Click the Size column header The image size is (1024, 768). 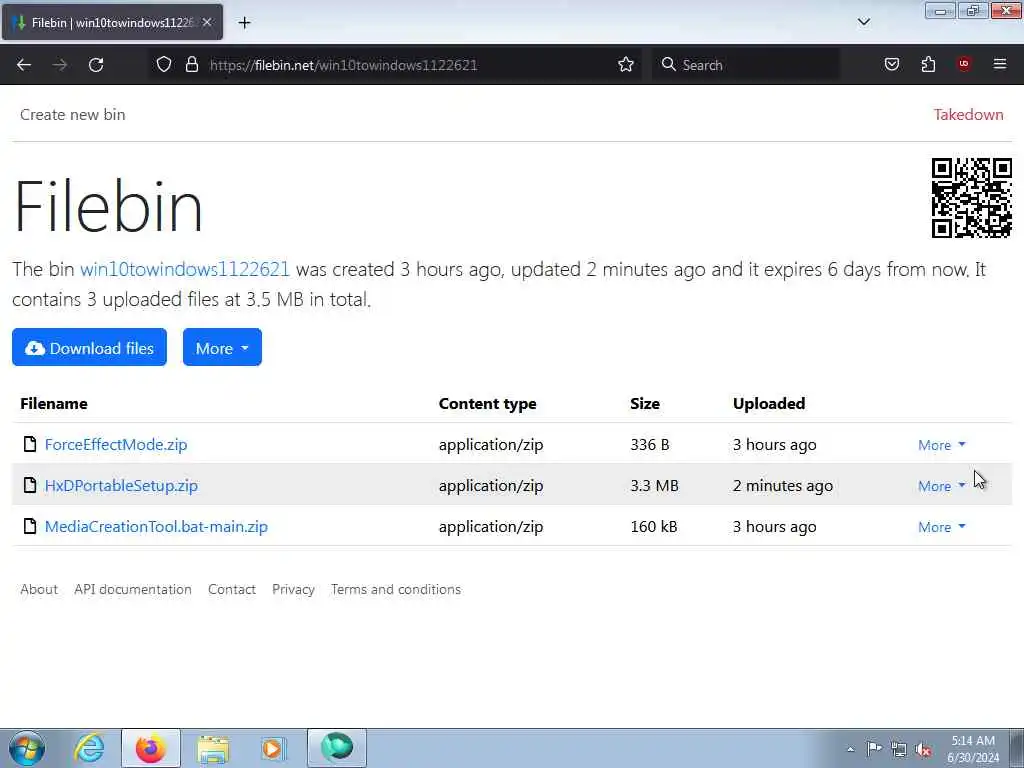[x=645, y=404]
